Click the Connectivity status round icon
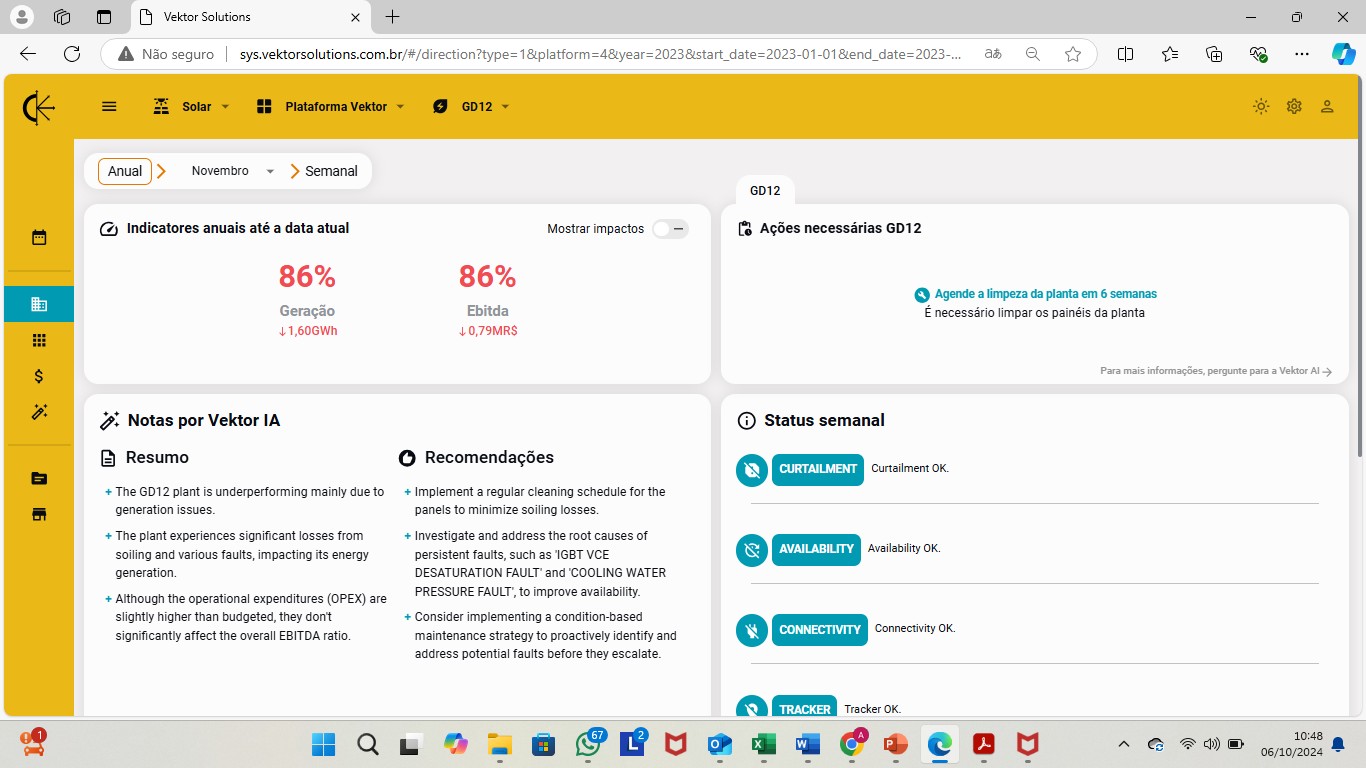The height and width of the screenshot is (768, 1366). [x=752, y=630]
